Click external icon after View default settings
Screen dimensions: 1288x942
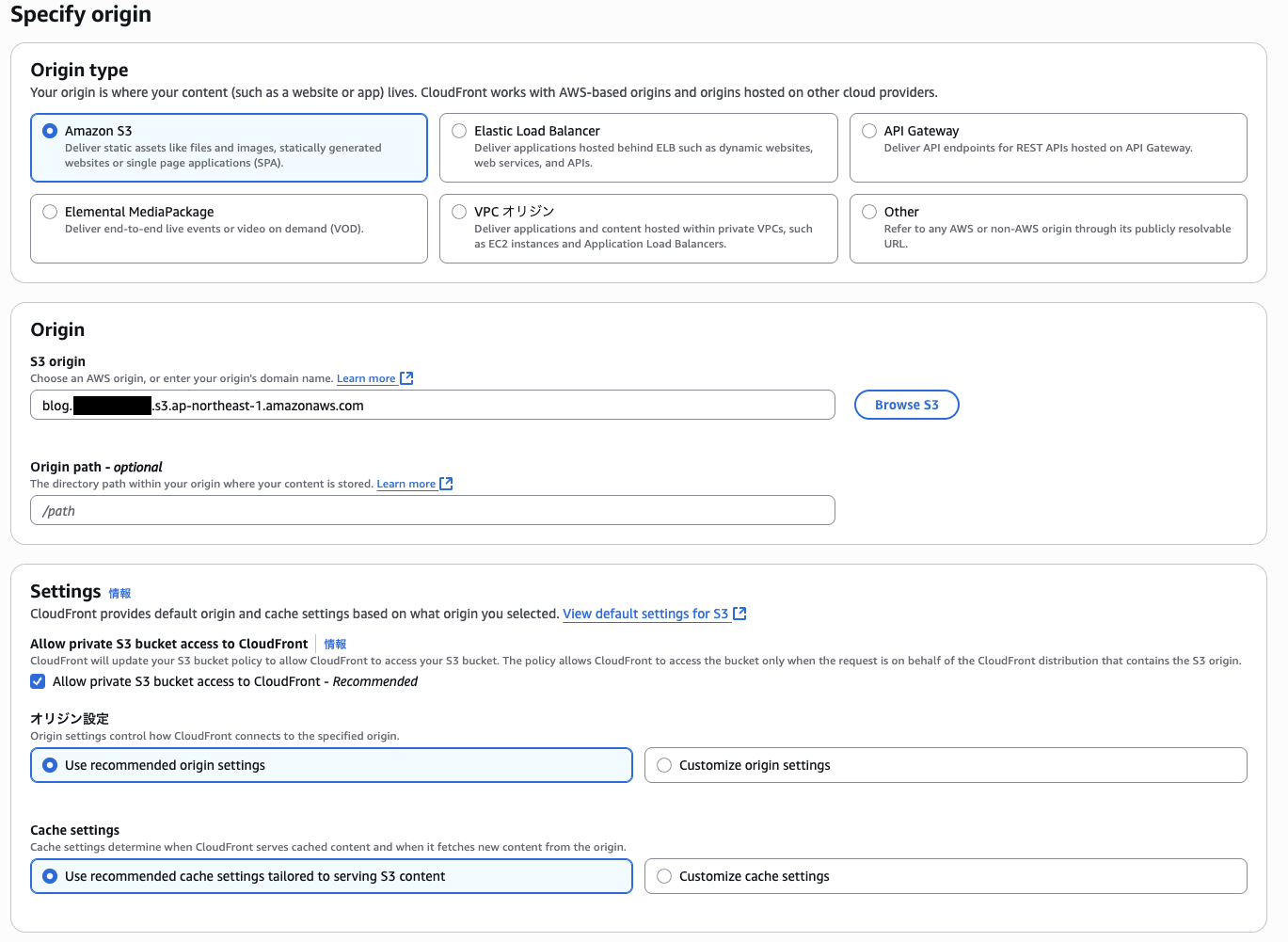point(739,614)
